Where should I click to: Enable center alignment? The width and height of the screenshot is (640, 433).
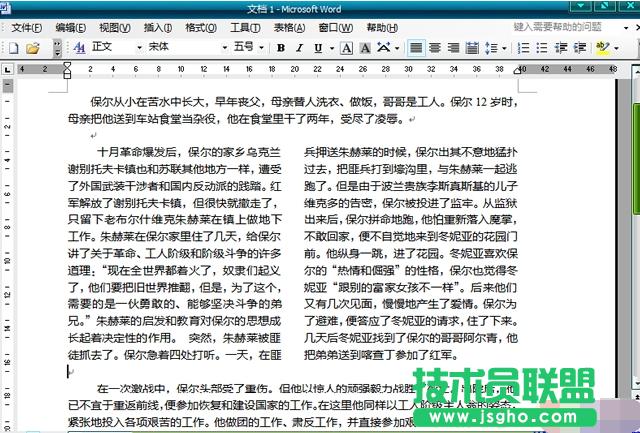(436, 47)
